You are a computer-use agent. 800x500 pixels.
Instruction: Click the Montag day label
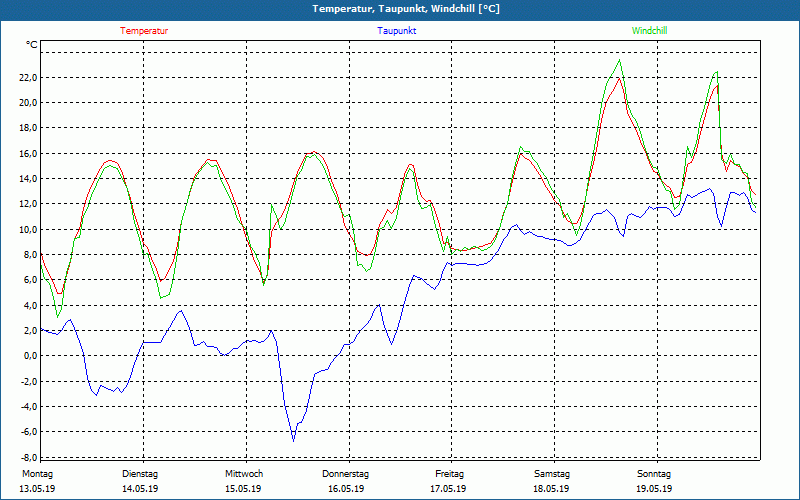click(x=37, y=474)
